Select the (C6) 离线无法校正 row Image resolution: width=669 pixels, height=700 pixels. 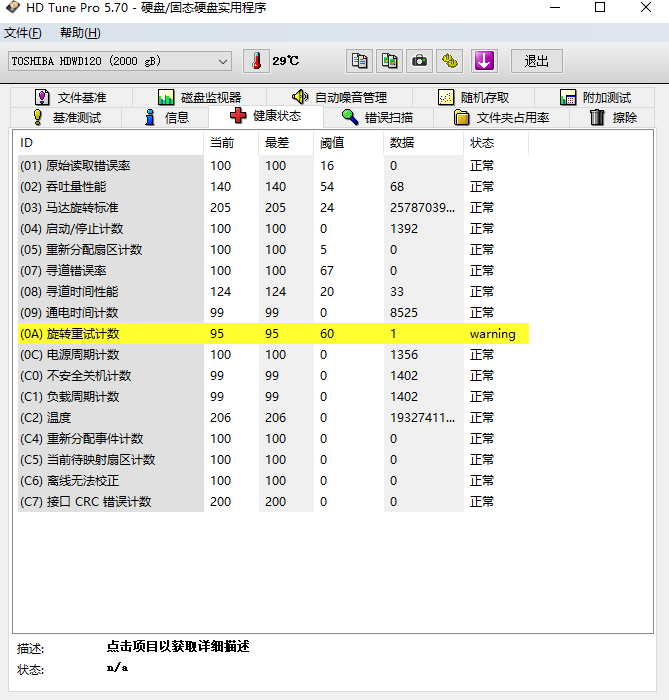tap(274, 480)
